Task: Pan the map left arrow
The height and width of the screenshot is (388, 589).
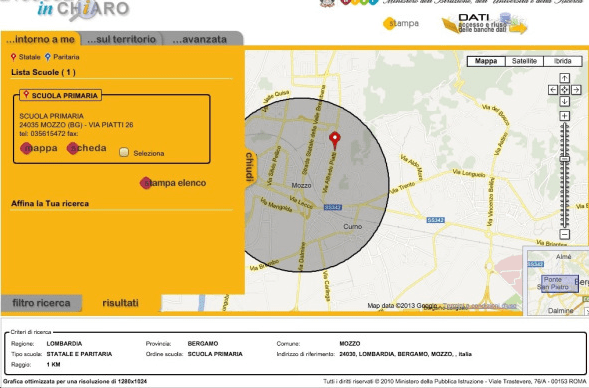Action: coord(553,90)
